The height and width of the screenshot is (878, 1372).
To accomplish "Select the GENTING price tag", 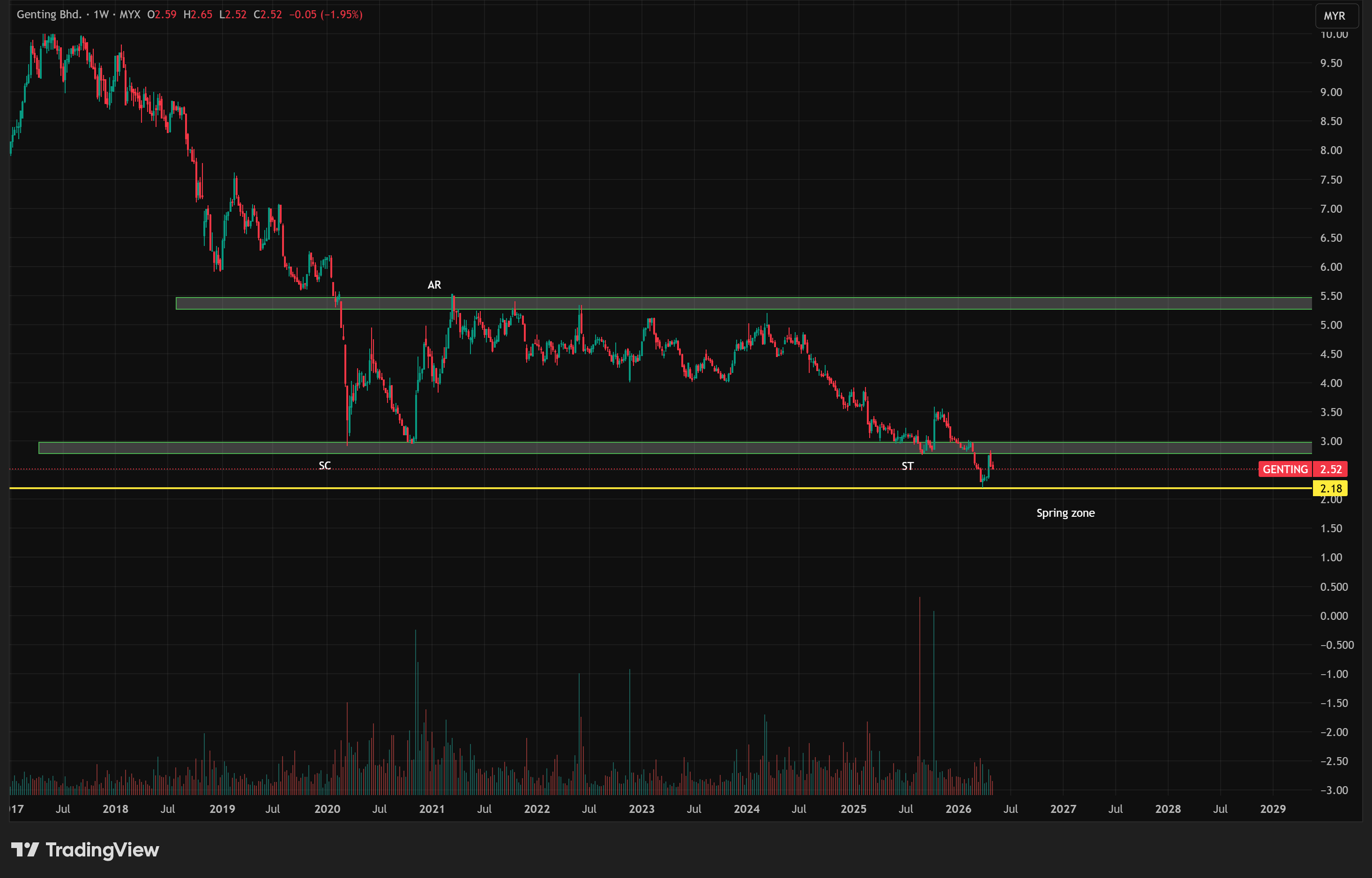I will [x=1285, y=469].
